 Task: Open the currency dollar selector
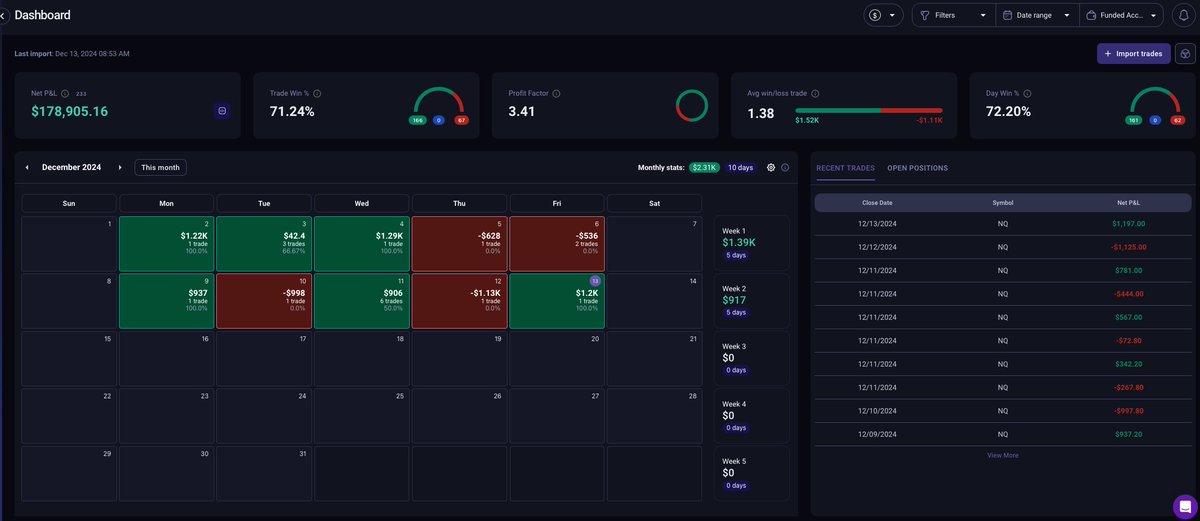click(x=883, y=15)
